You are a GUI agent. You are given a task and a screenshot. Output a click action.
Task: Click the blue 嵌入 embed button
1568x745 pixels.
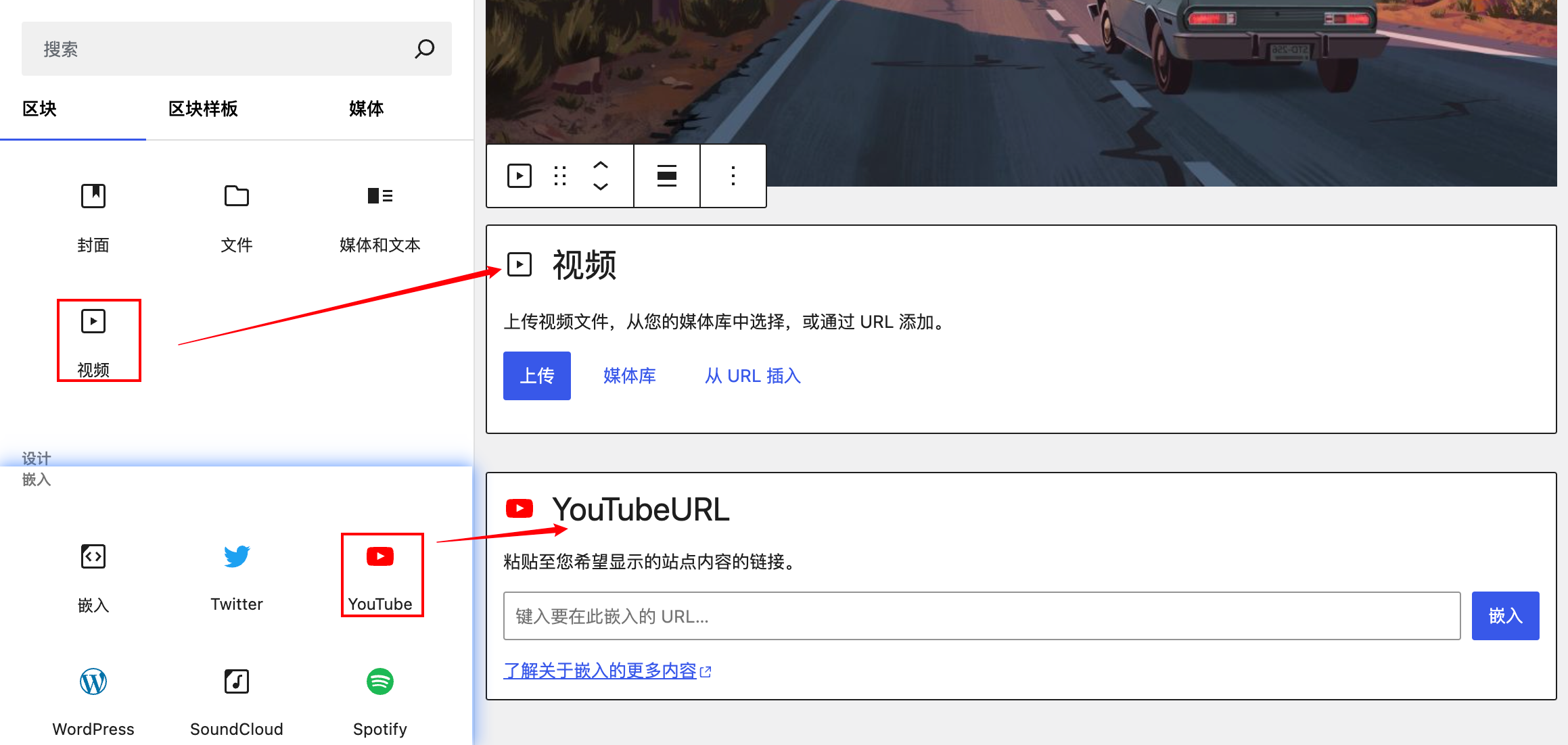pos(1506,616)
